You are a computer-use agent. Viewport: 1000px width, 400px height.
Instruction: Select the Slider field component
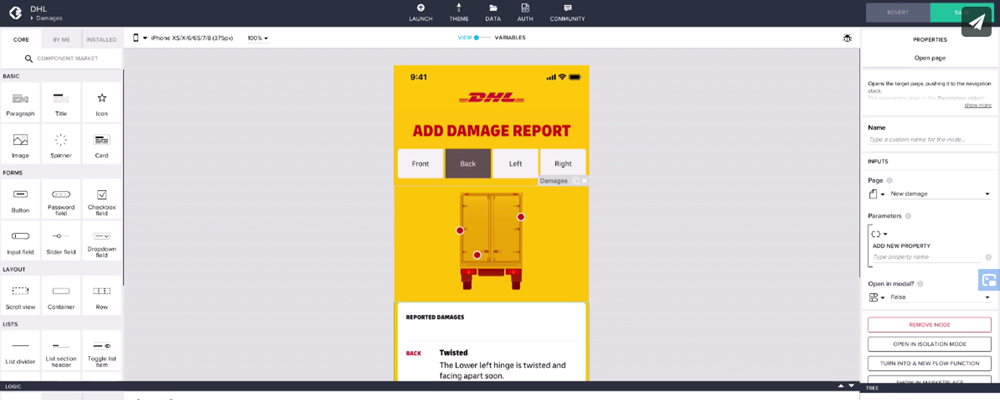61,241
